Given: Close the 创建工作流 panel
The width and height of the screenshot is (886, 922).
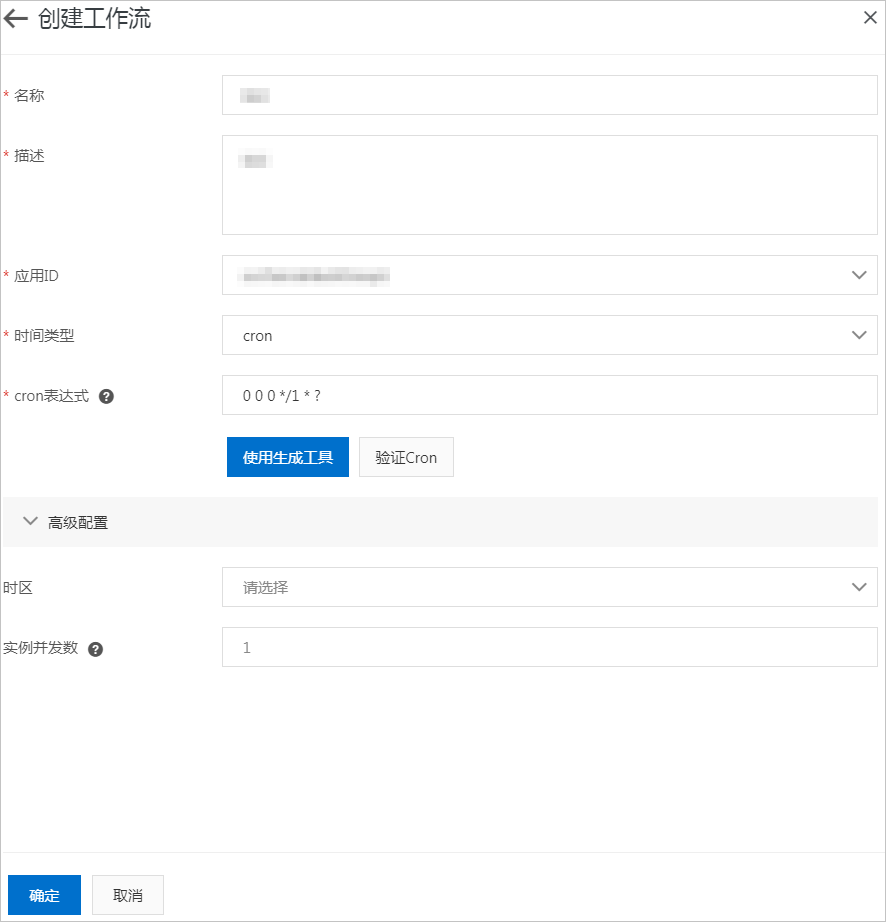Looking at the screenshot, I should point(870,18).
